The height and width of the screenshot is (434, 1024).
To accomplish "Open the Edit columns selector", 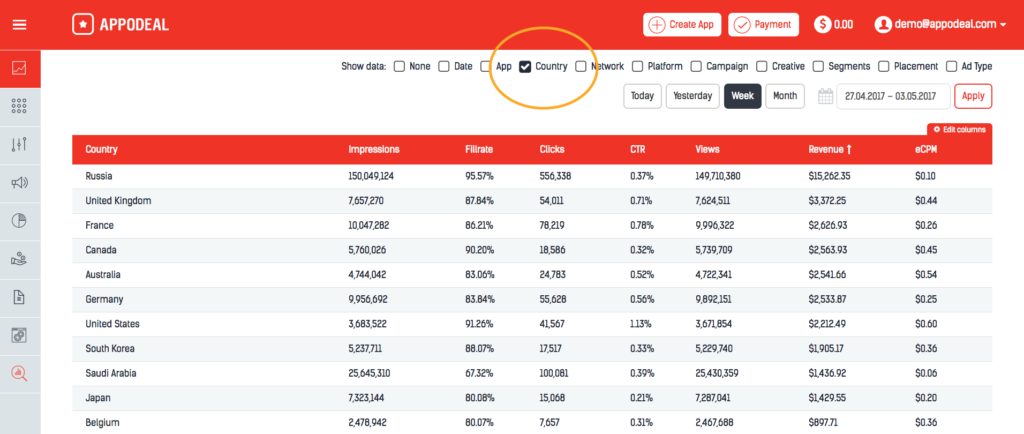I will [x=959, y=130].
